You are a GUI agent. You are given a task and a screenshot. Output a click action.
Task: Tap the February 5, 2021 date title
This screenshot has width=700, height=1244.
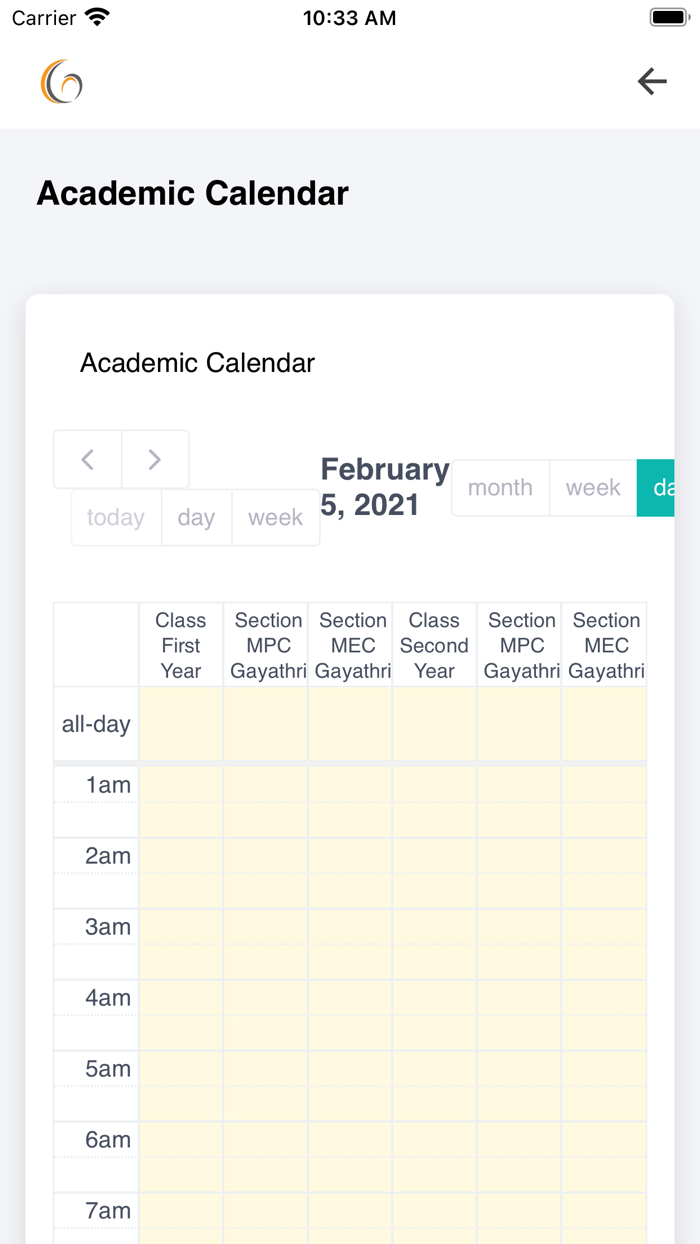[x=385, y=487]
